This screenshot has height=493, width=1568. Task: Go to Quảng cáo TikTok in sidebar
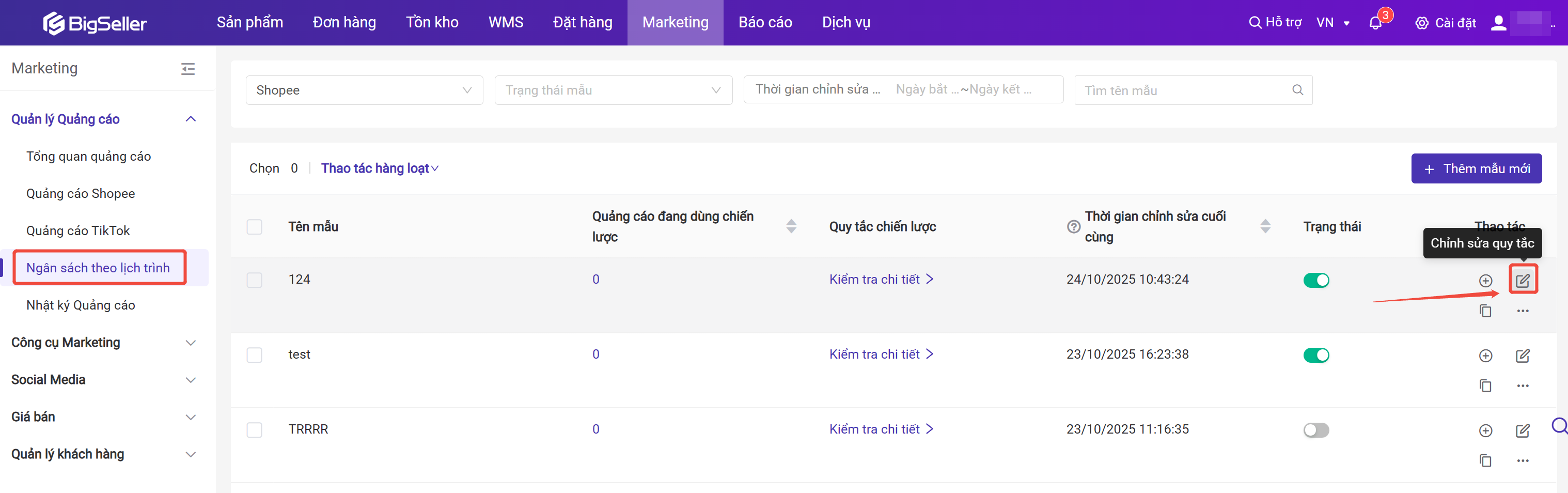coord(78,231)
